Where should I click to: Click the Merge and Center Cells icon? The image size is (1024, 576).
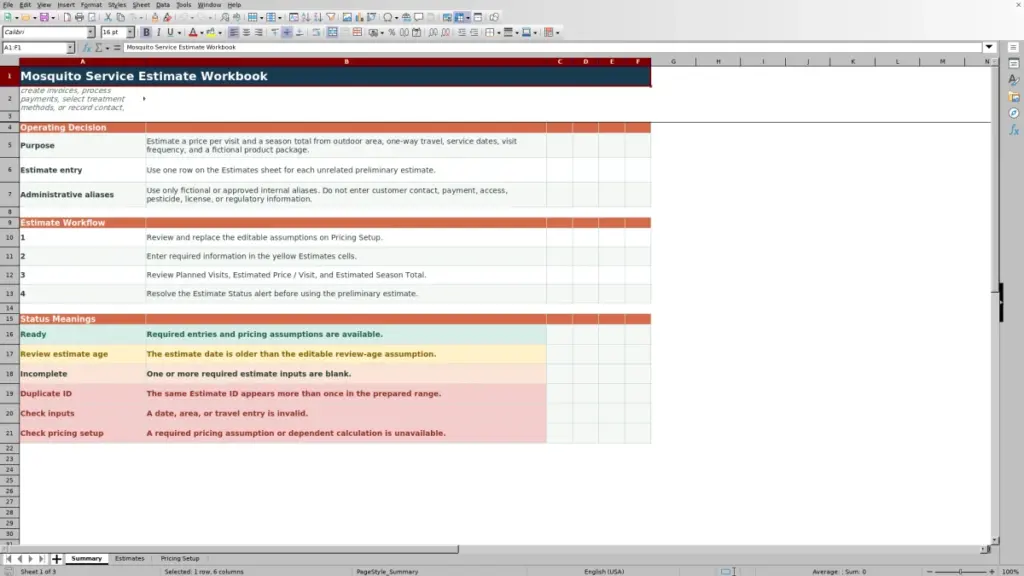[332, 32]
